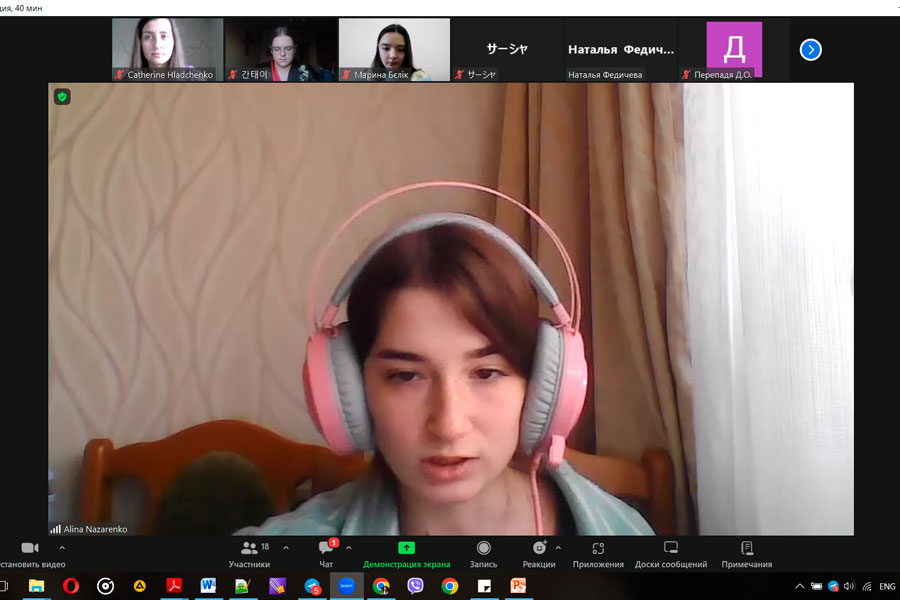This screenshot has width=900, height=600.
Task: Select Марина Бєлік video thumbnail
Action: tap(394, 49)
